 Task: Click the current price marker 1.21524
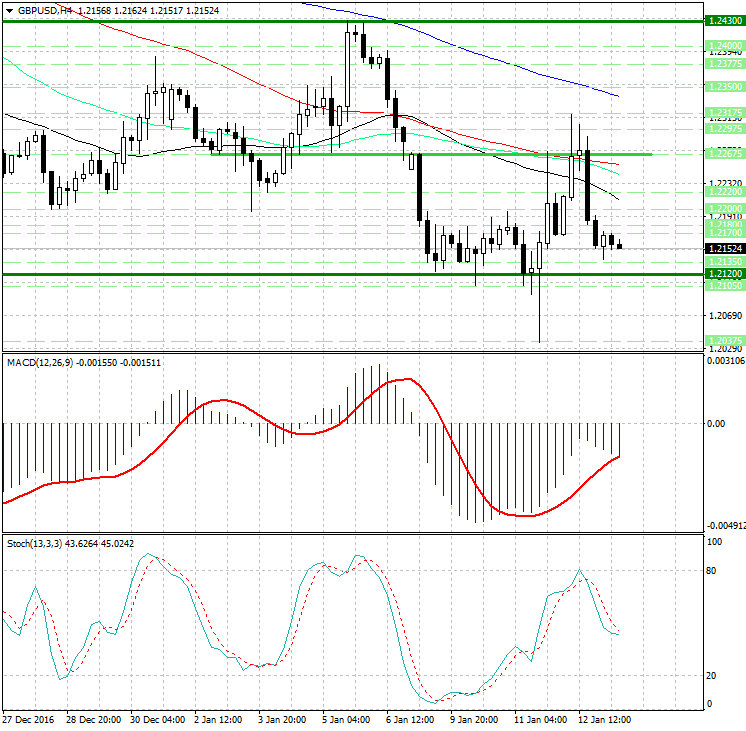point(723,248)
